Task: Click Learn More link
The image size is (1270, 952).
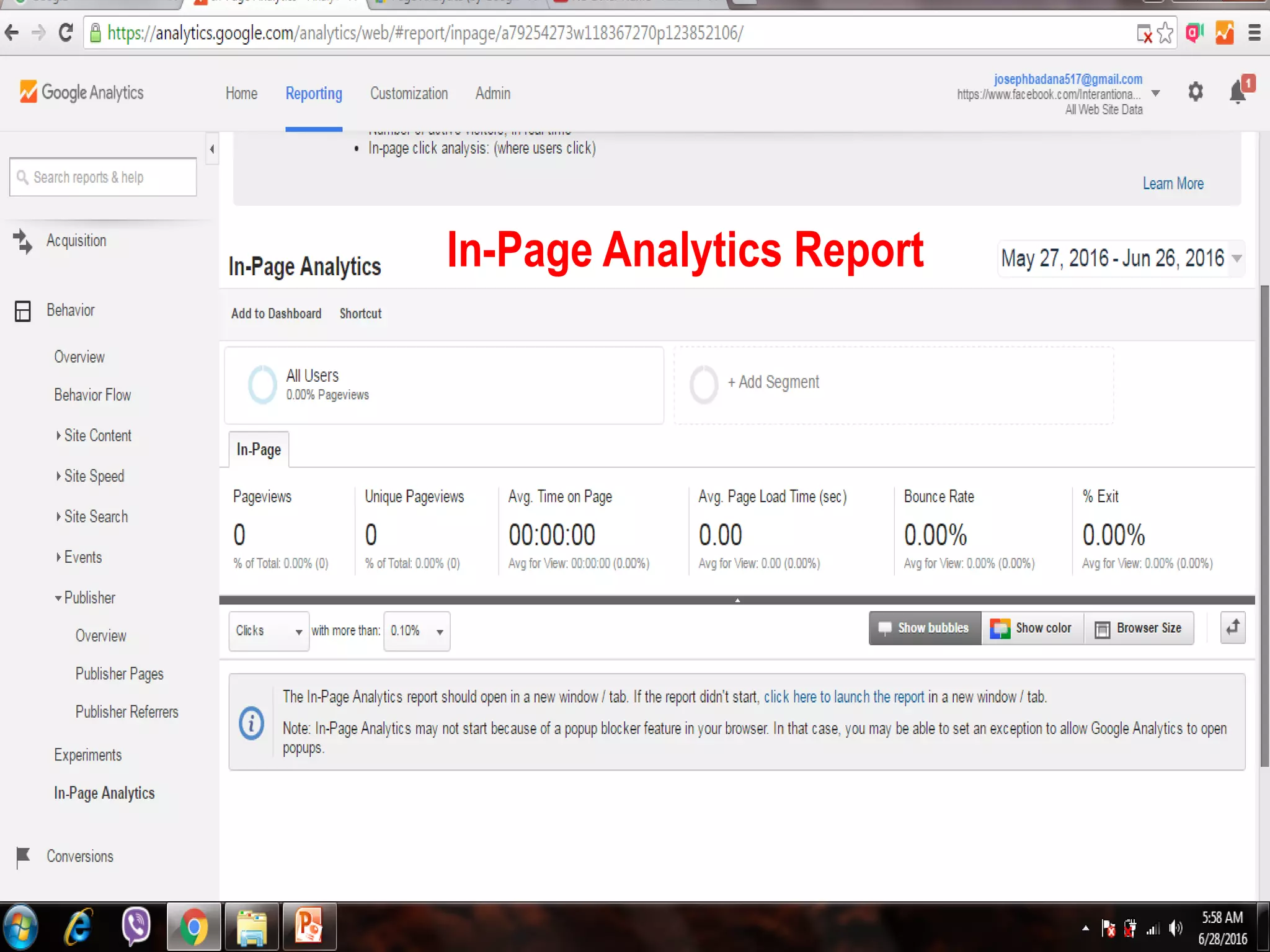Action: [x=1173, y=183]
